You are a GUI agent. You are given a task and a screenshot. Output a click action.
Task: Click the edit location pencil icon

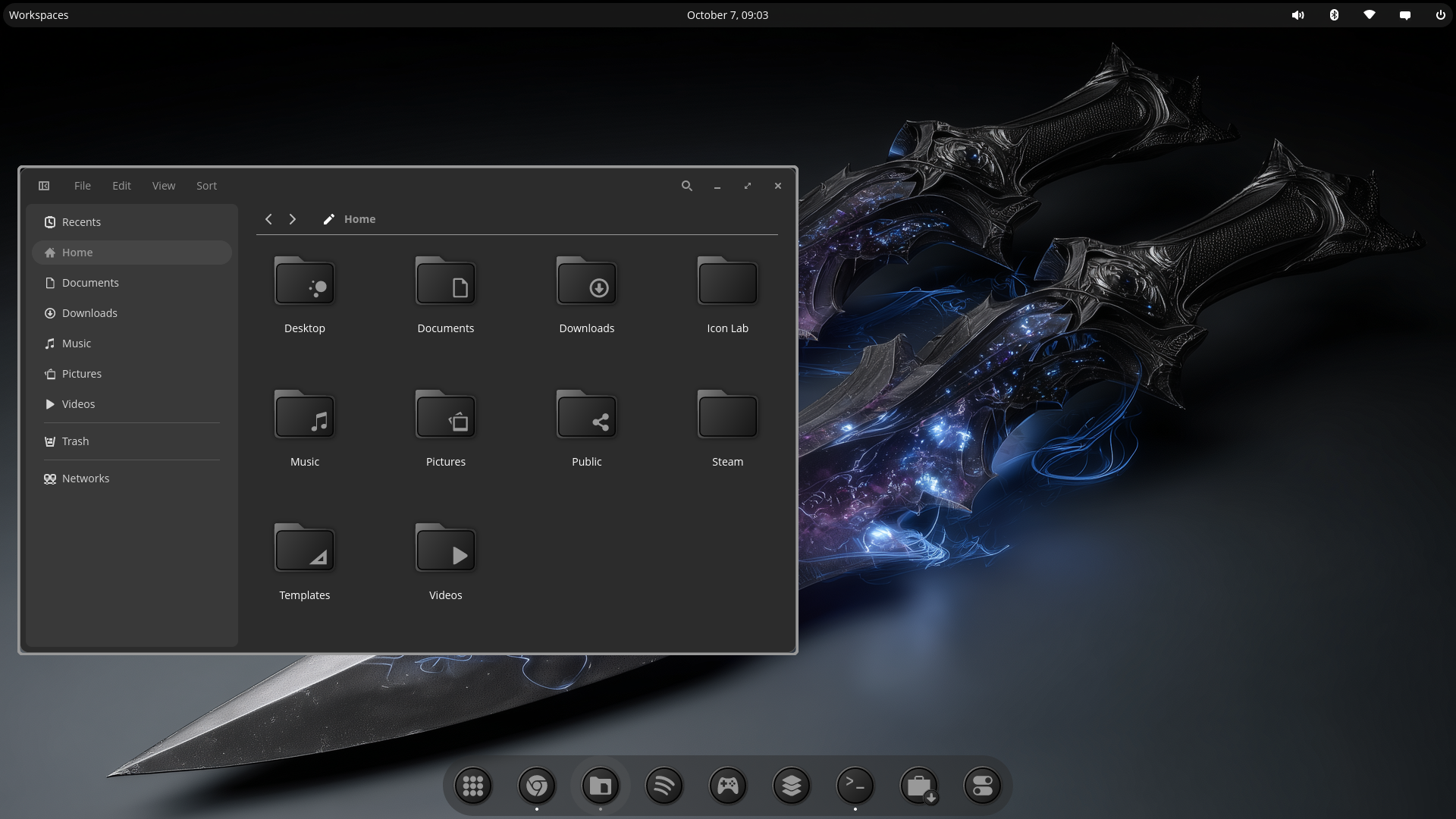pos(328,219)
